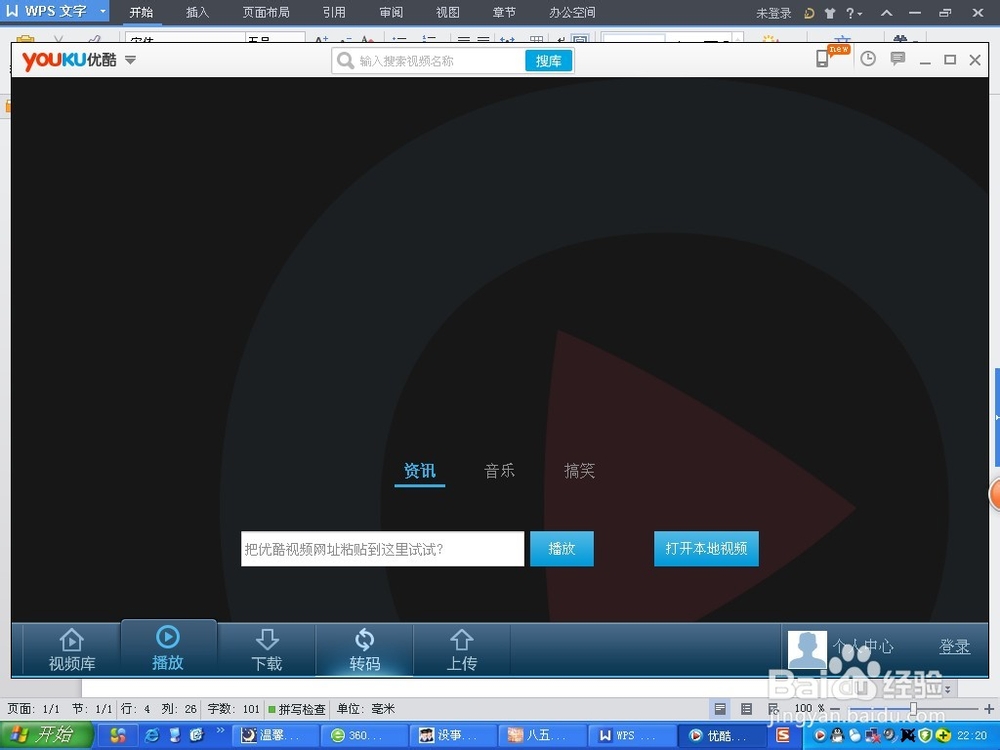The image size is (1000, 750).
Task: Click the zoom slider handle
Action: tap(913, 709)
